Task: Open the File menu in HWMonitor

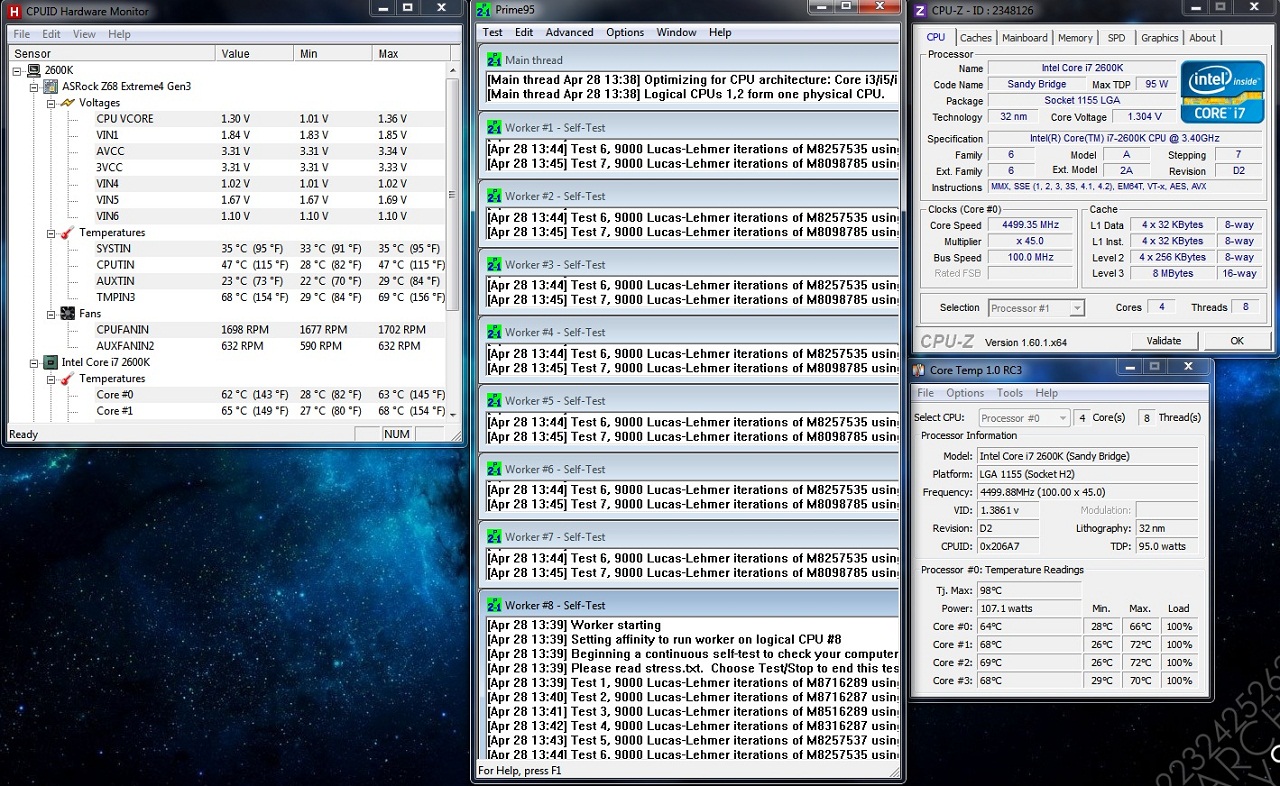Action: pos(22,34)
